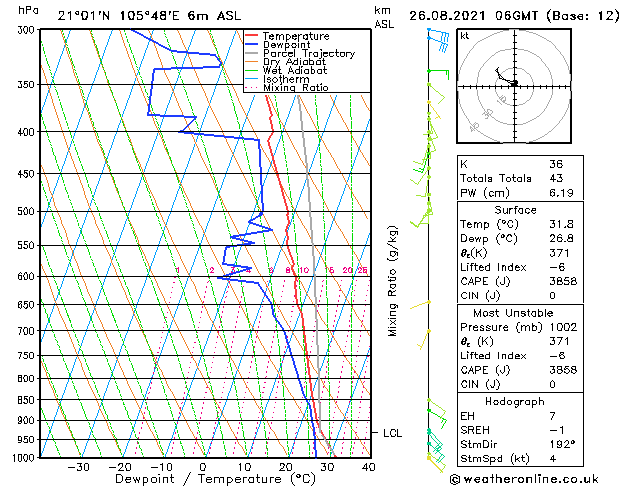Click the hodograph wind plot
The image size is (629, 486).
(x=514, y=86)
